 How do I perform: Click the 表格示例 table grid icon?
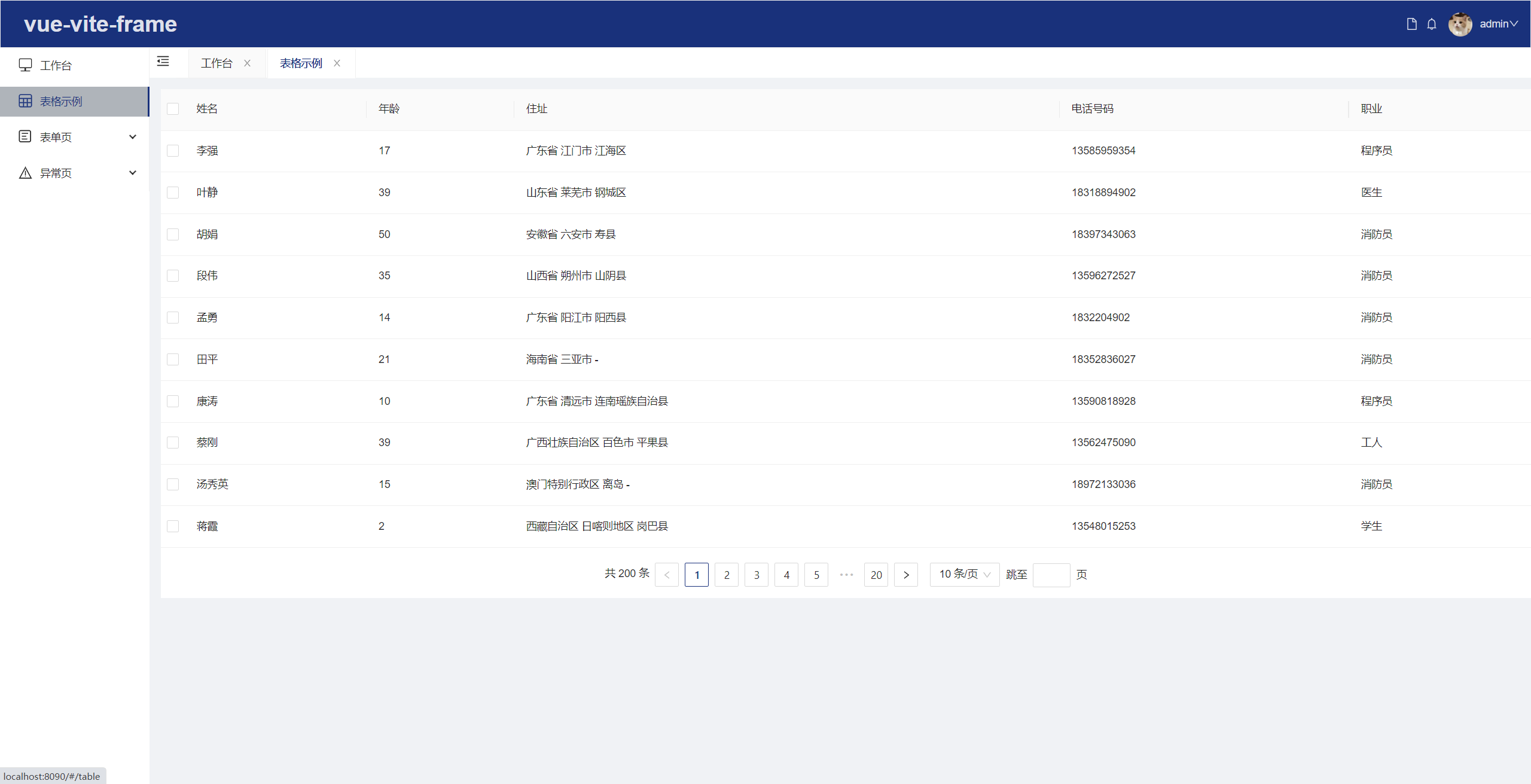(25, 101)
